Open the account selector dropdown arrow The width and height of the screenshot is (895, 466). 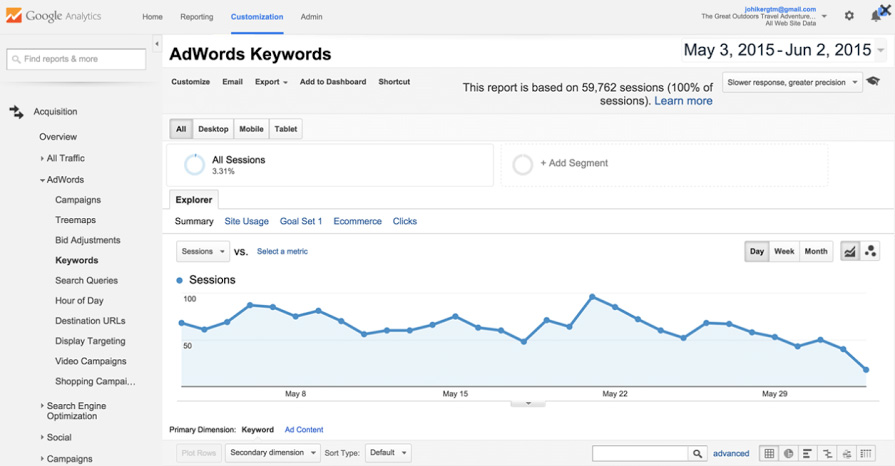824,16
